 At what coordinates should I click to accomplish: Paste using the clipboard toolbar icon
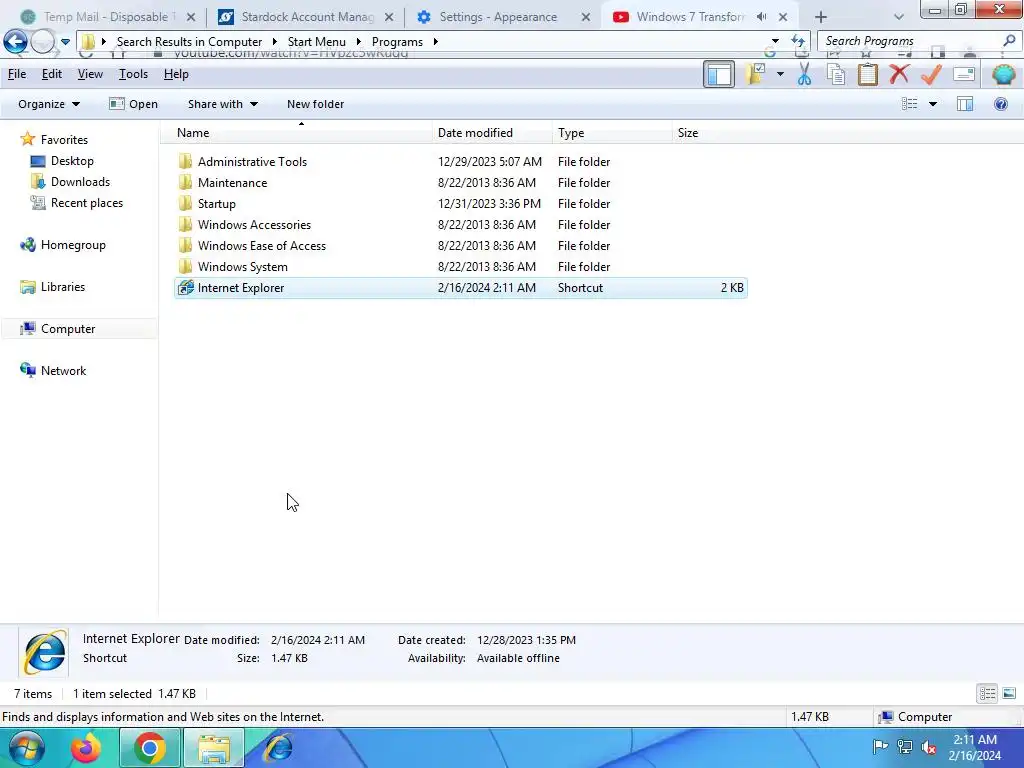pos(867,74)
